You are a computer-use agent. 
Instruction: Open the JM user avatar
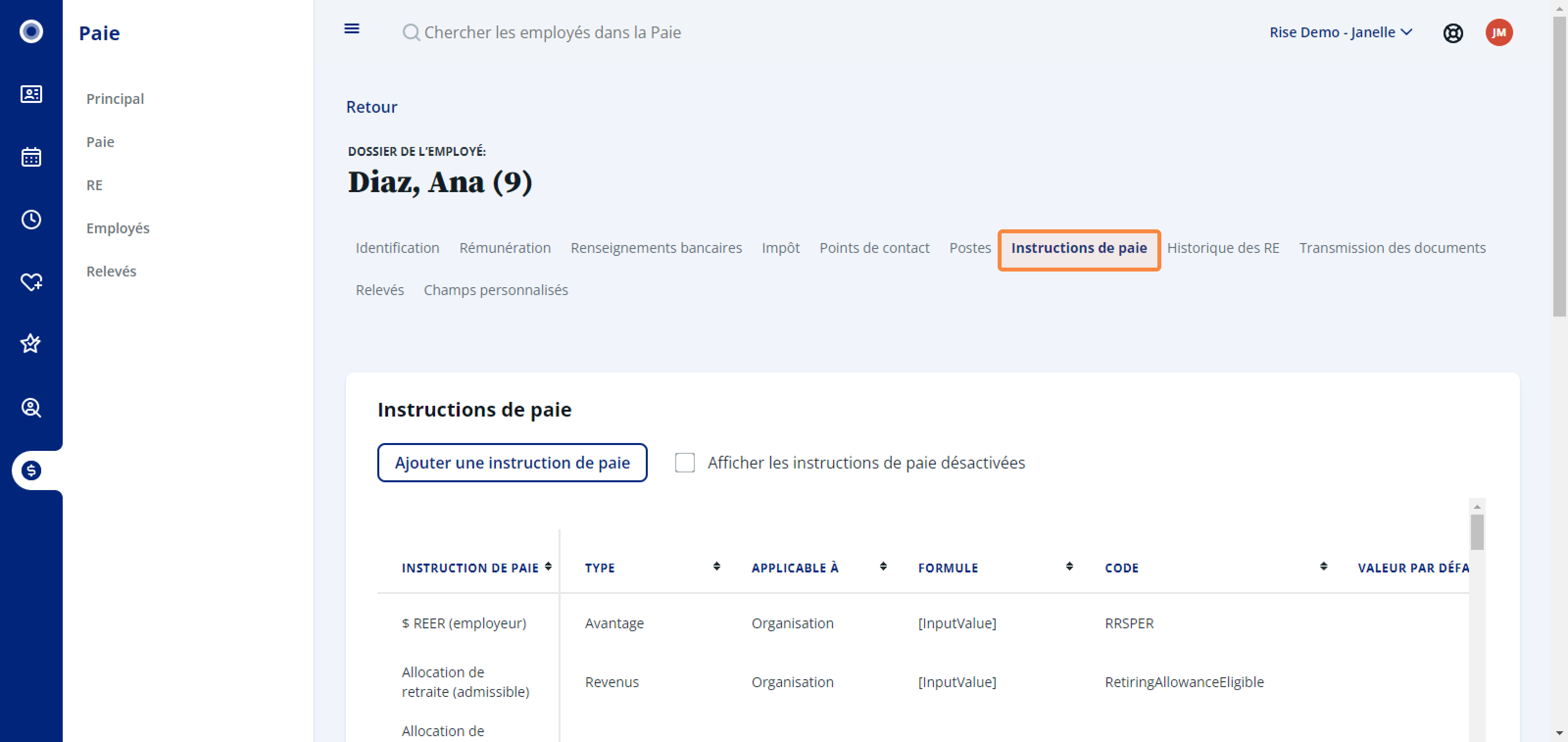click(x=1498, y=32)
